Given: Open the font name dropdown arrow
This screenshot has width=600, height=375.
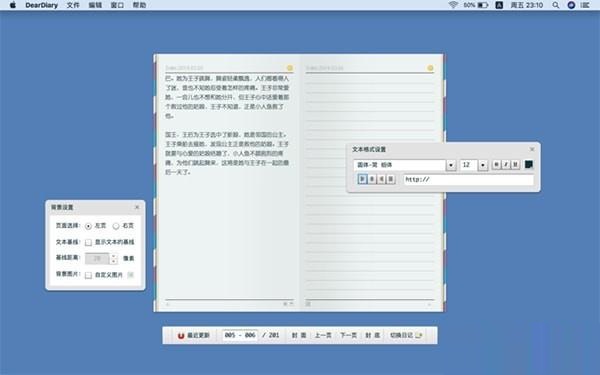Looking at the screenshot, I should click(451, 165).
